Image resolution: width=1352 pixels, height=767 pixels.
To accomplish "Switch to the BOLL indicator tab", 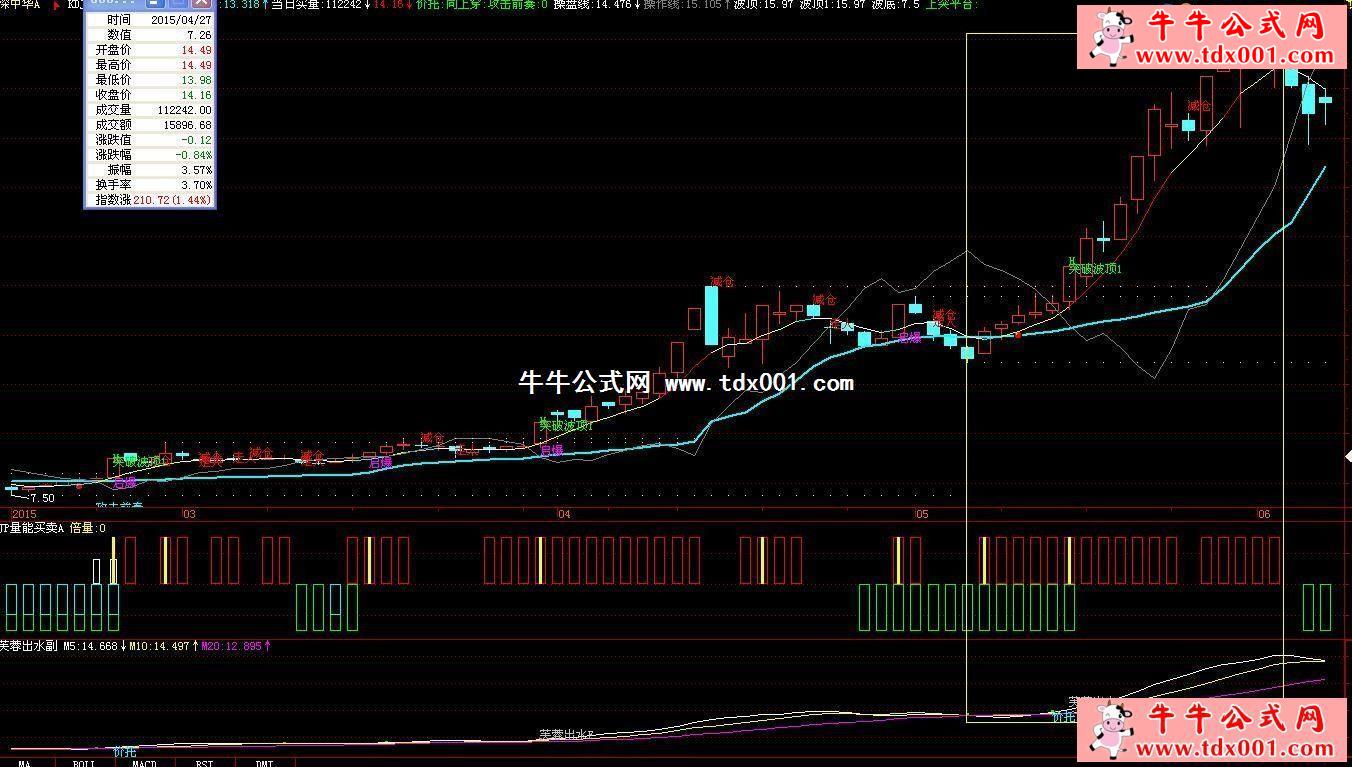I will [83, 762].
